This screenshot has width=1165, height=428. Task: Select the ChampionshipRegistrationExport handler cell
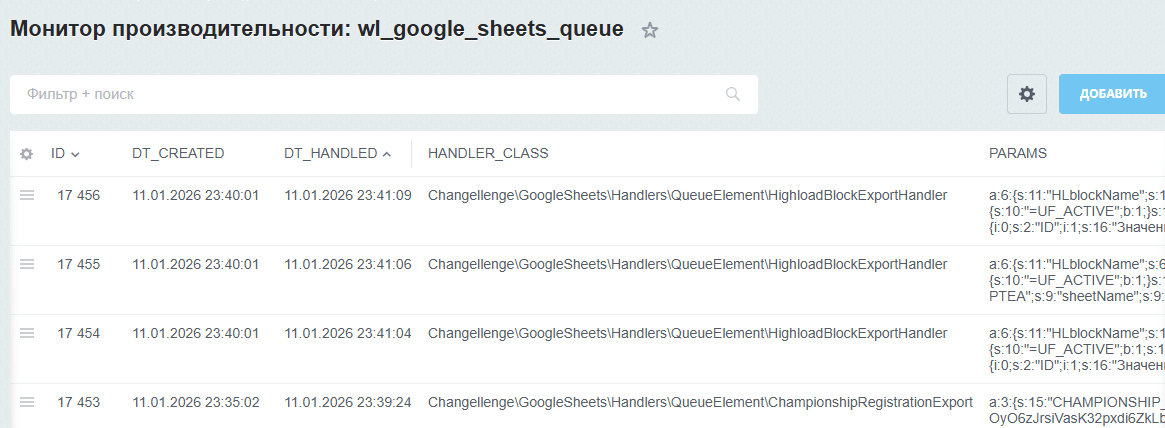tap(699, 402)
